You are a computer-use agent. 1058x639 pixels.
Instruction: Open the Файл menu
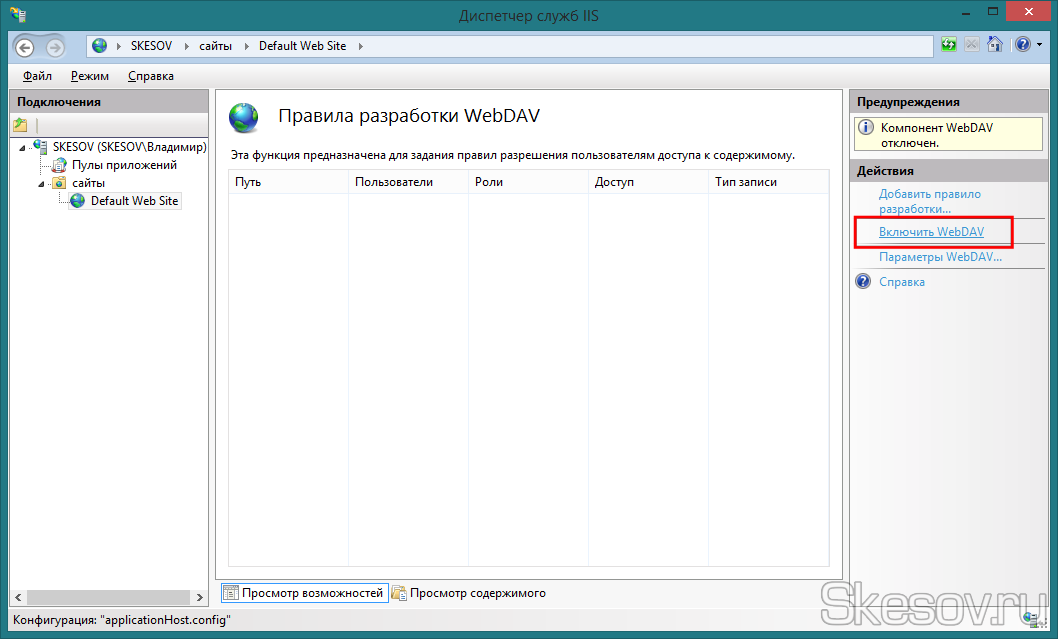(x=37, y=76)
